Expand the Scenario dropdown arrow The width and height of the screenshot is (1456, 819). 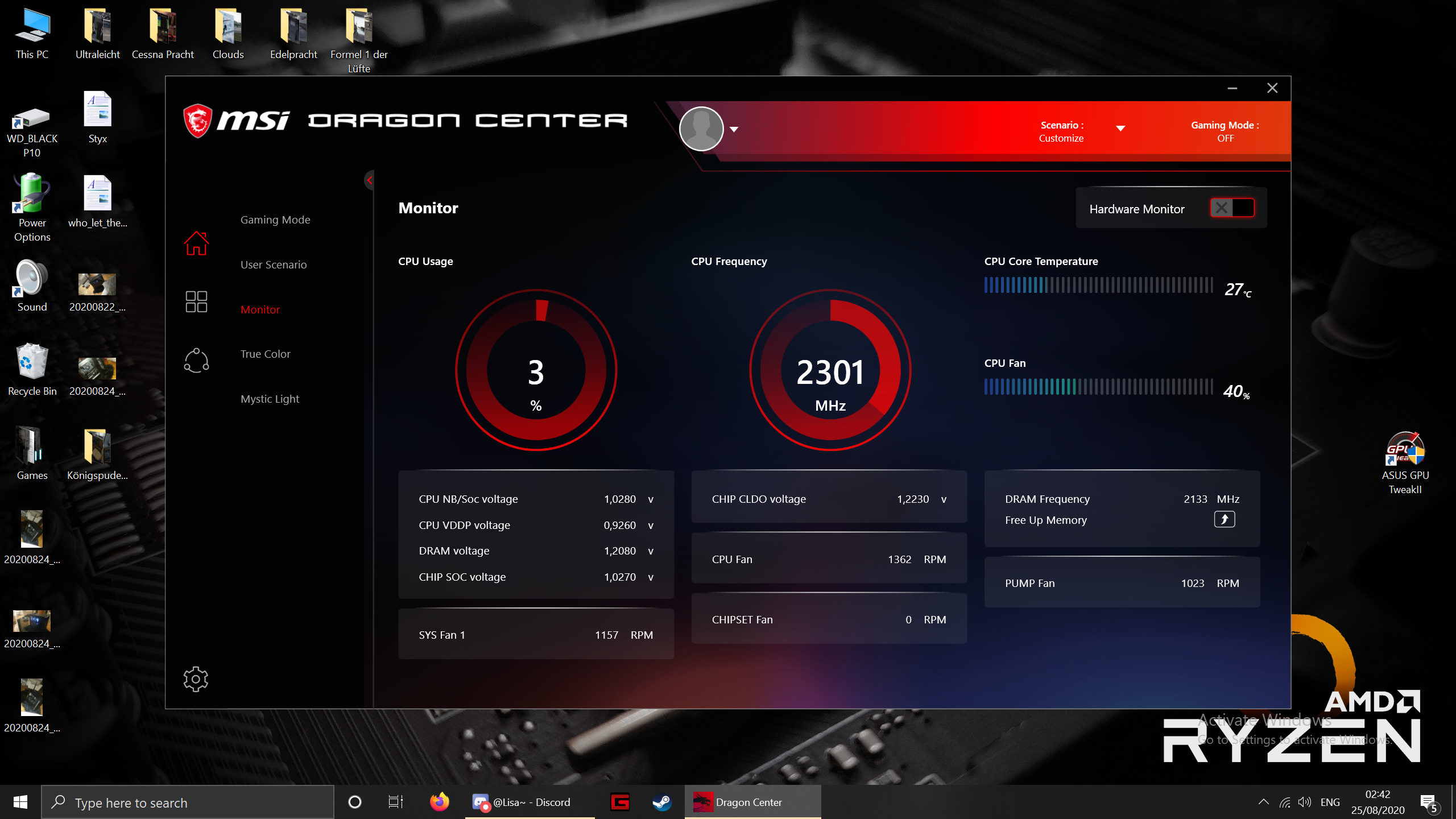pyautogui.click(x=1120, y=129)
